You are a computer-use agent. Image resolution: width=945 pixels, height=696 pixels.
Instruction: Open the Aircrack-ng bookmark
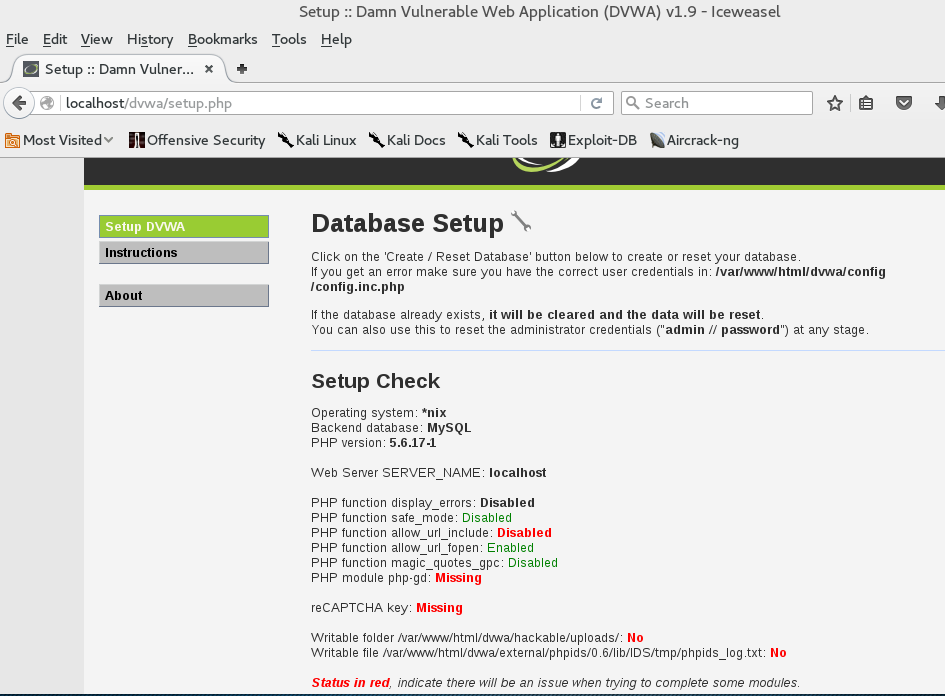(694, 140)
